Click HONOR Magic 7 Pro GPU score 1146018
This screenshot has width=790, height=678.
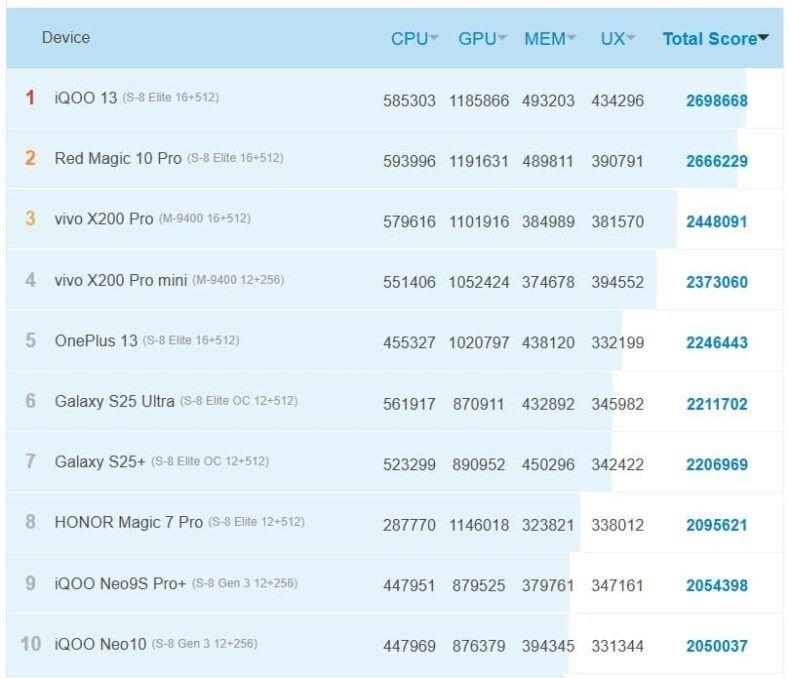click(x=479, y=525)
